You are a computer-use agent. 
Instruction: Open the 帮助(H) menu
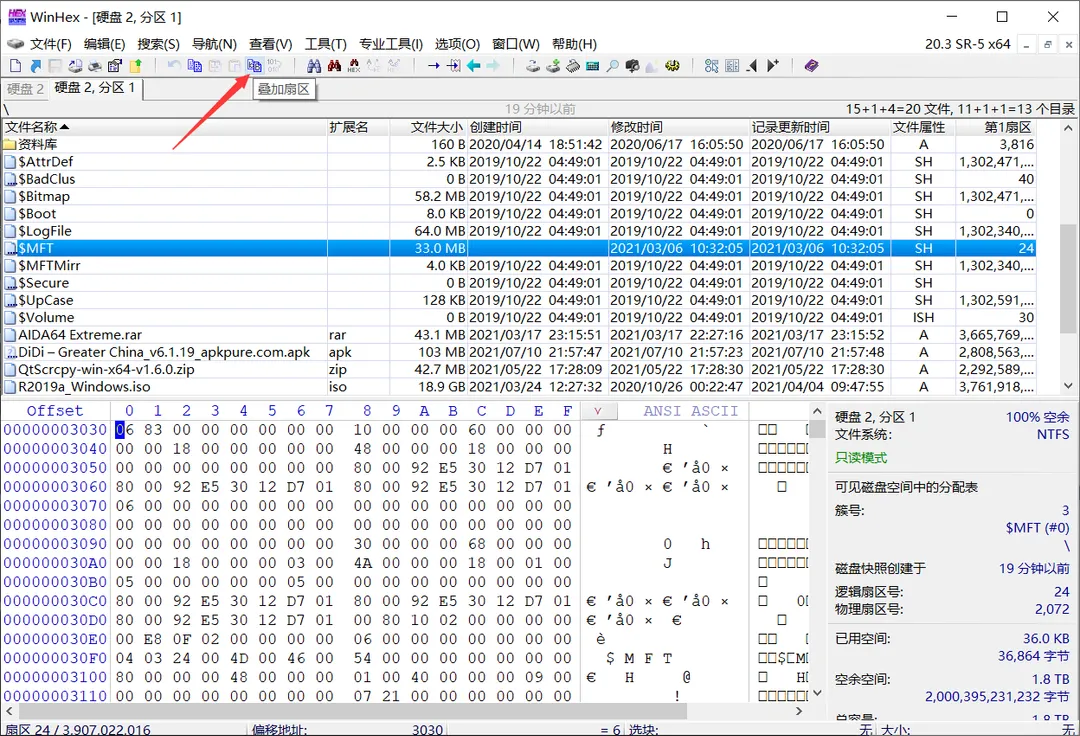tap(574, 44)
